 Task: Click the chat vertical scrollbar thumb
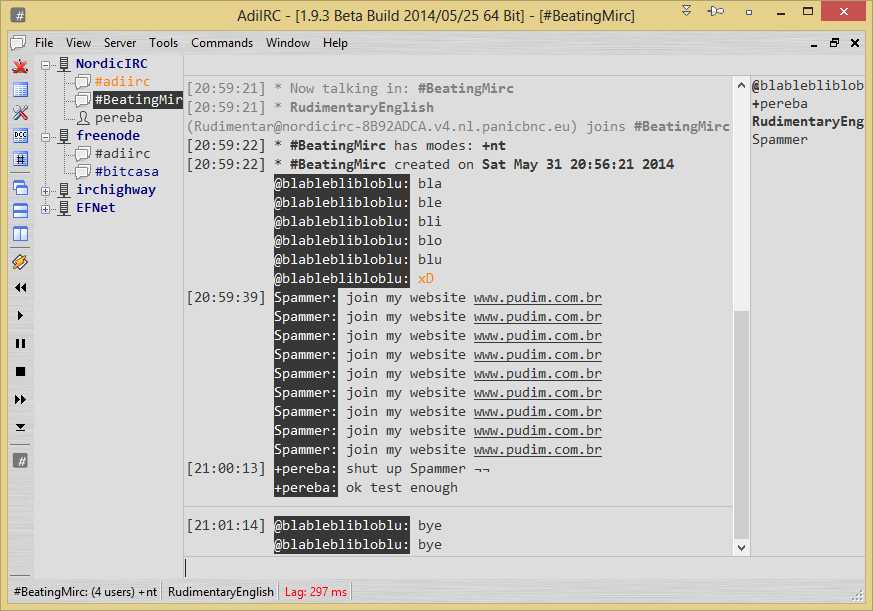(x=741, y=425)
